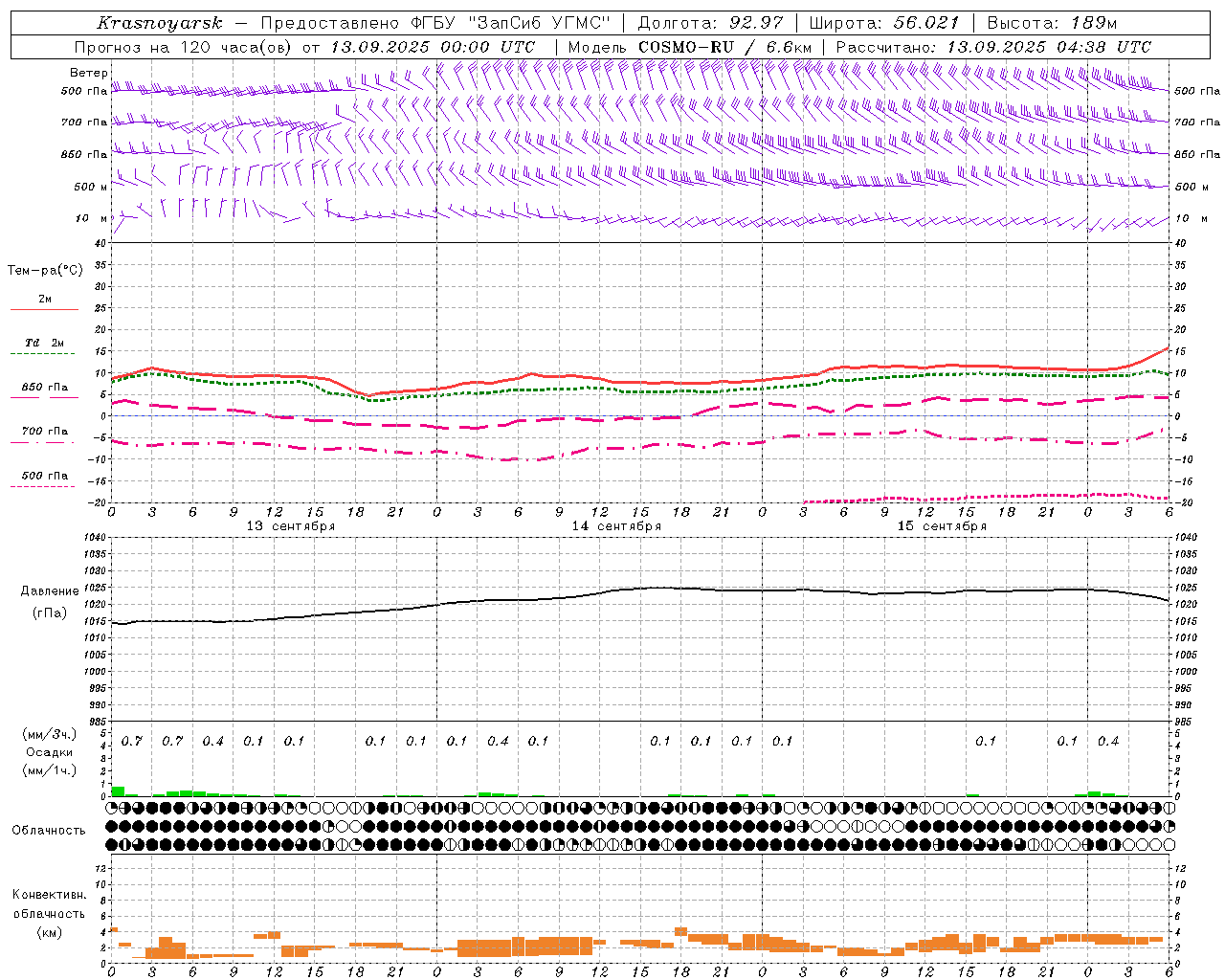Click the 13 сентября date label
The image size is (1225, 980).
[291, 526]
